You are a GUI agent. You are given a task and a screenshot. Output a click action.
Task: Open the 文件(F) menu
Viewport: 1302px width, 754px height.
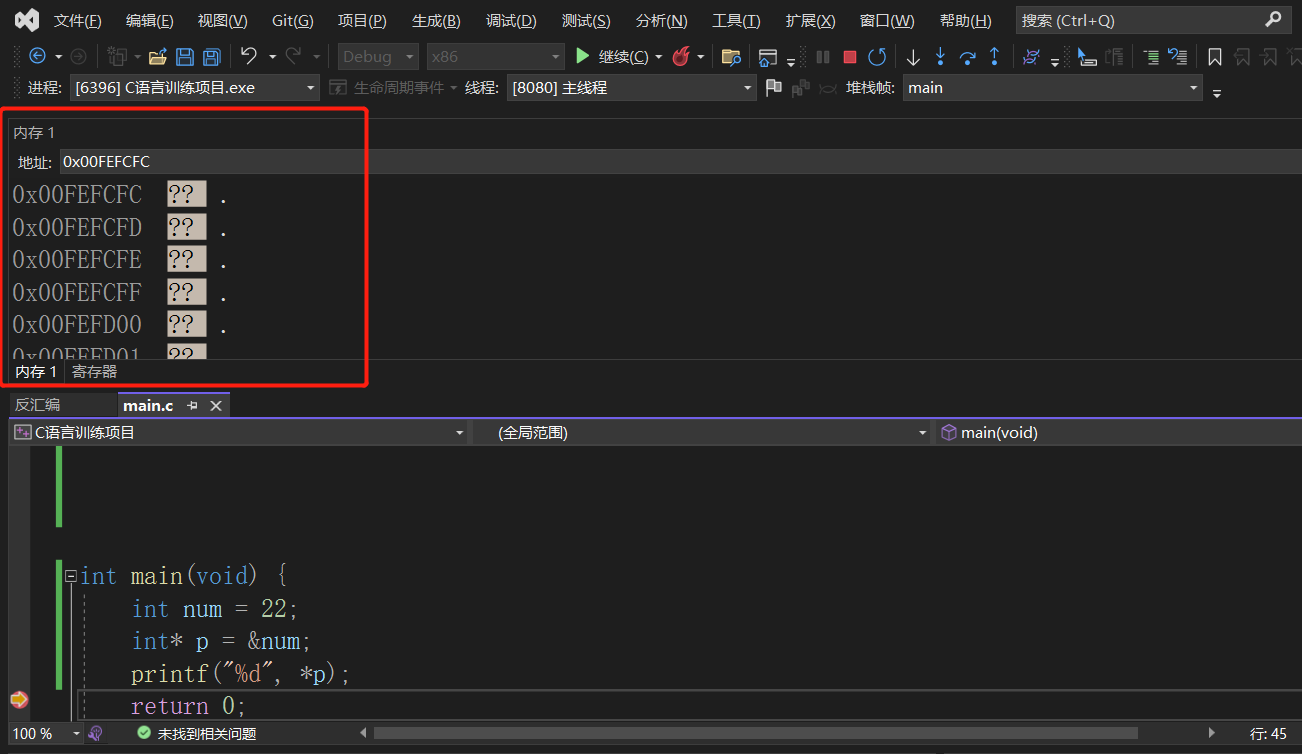click(x=77, y=20)
